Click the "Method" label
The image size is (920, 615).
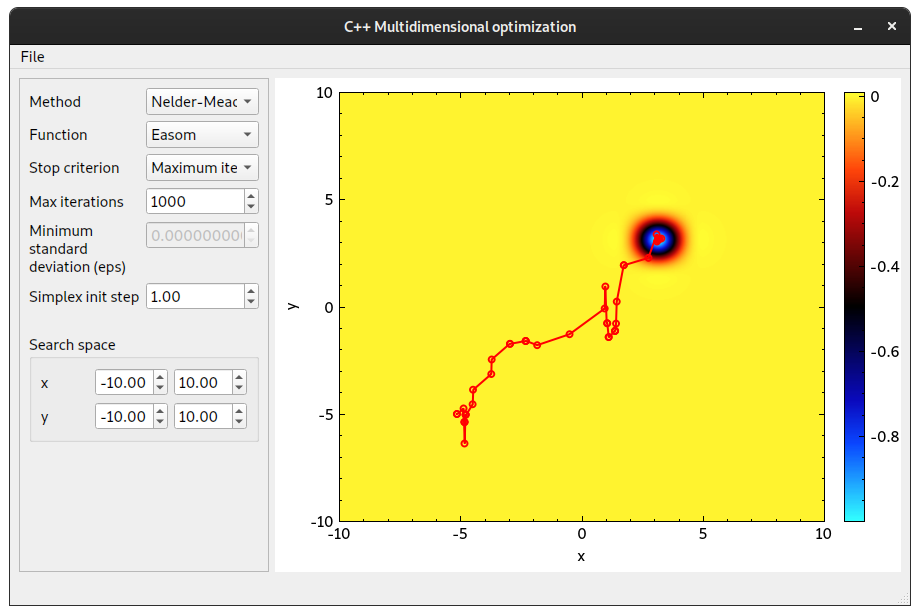[x=55, y=102]
